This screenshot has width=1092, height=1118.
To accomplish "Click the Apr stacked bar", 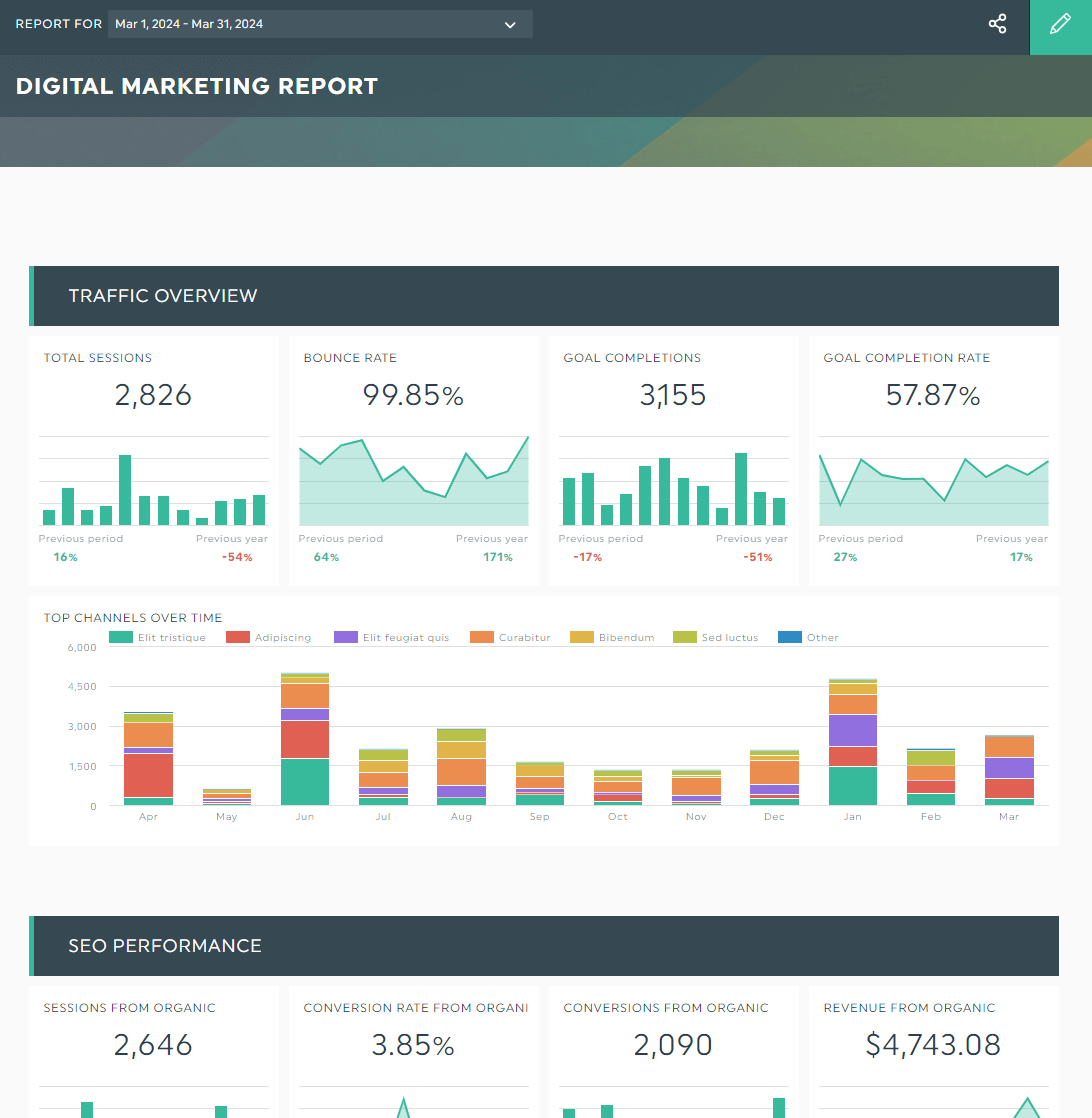I will [148, 759].
